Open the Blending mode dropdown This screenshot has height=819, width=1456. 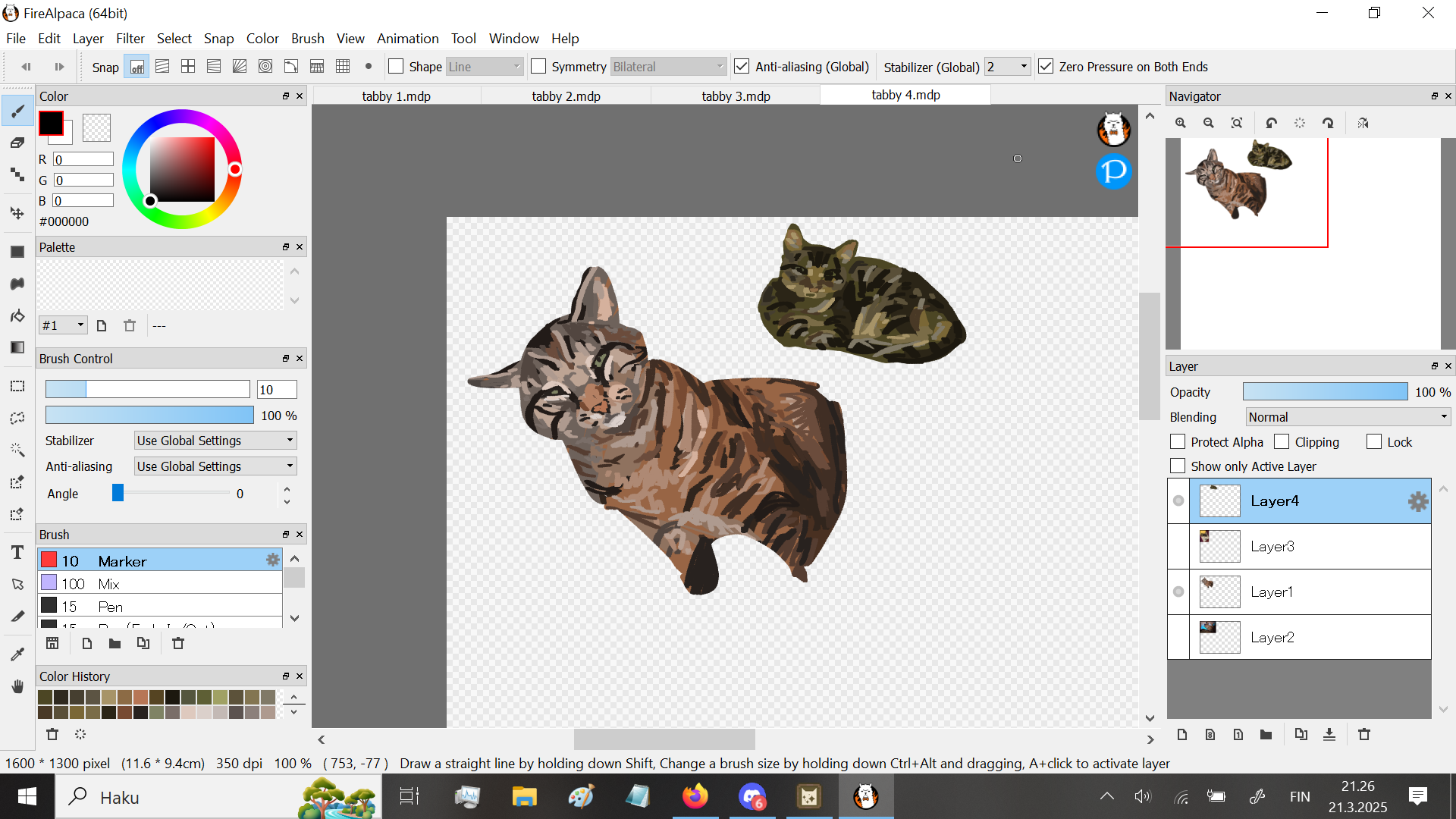click(1348, 417)
